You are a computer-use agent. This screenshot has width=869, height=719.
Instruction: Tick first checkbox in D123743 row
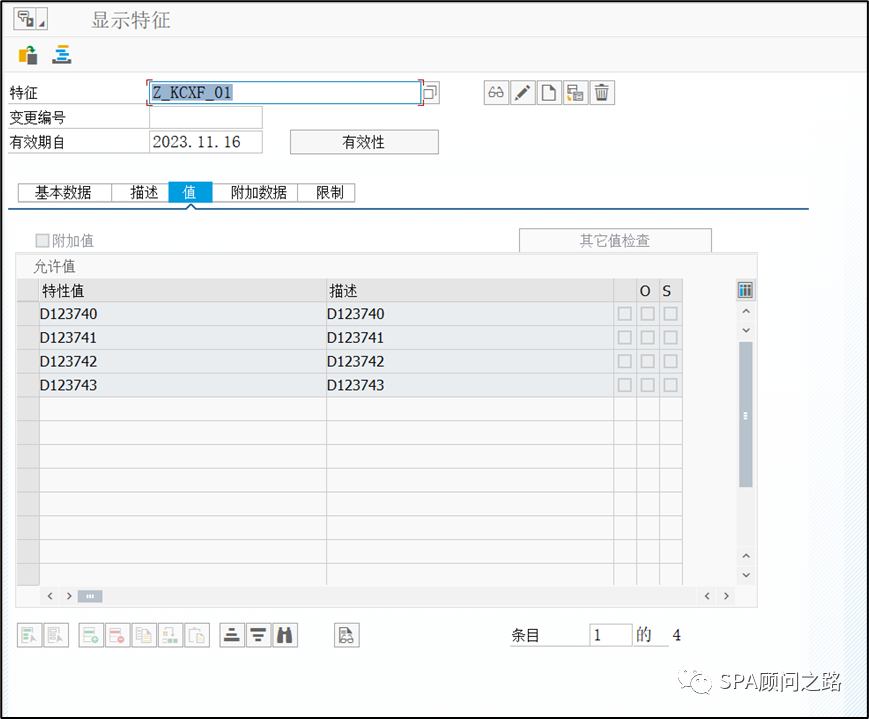pyautogui.click(x=625, y=385)
